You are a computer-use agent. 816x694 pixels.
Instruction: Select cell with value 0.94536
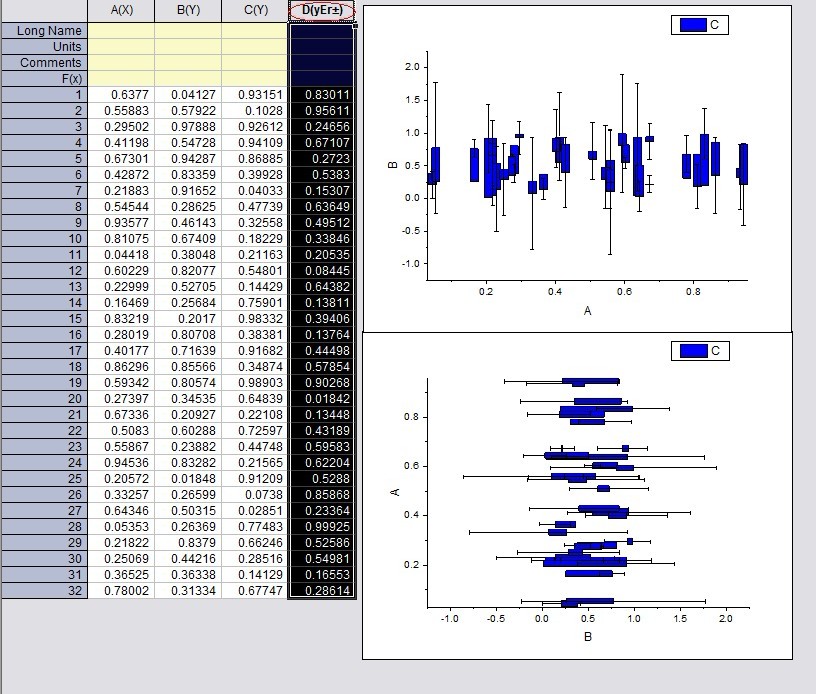(121, 462)
